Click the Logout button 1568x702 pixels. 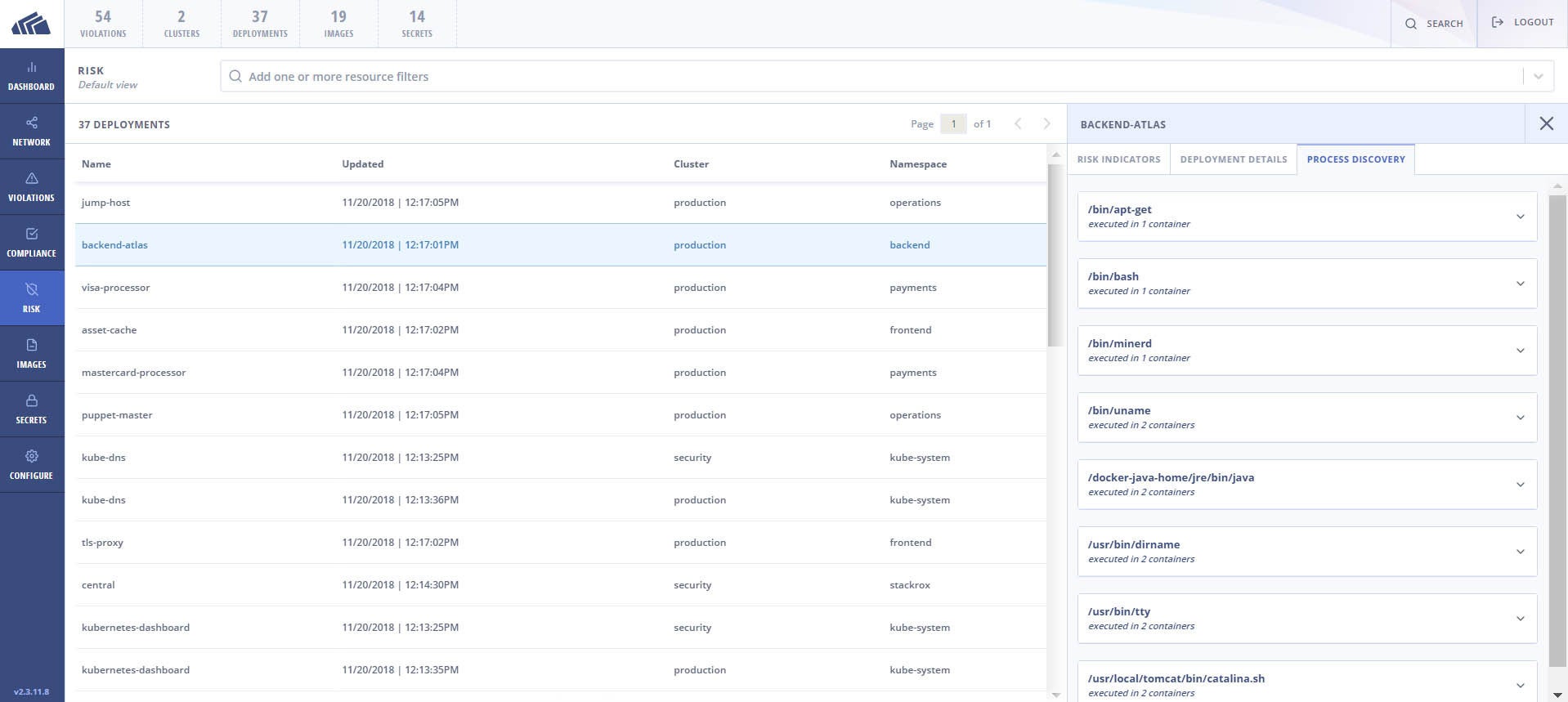(x=1522, y=23)
